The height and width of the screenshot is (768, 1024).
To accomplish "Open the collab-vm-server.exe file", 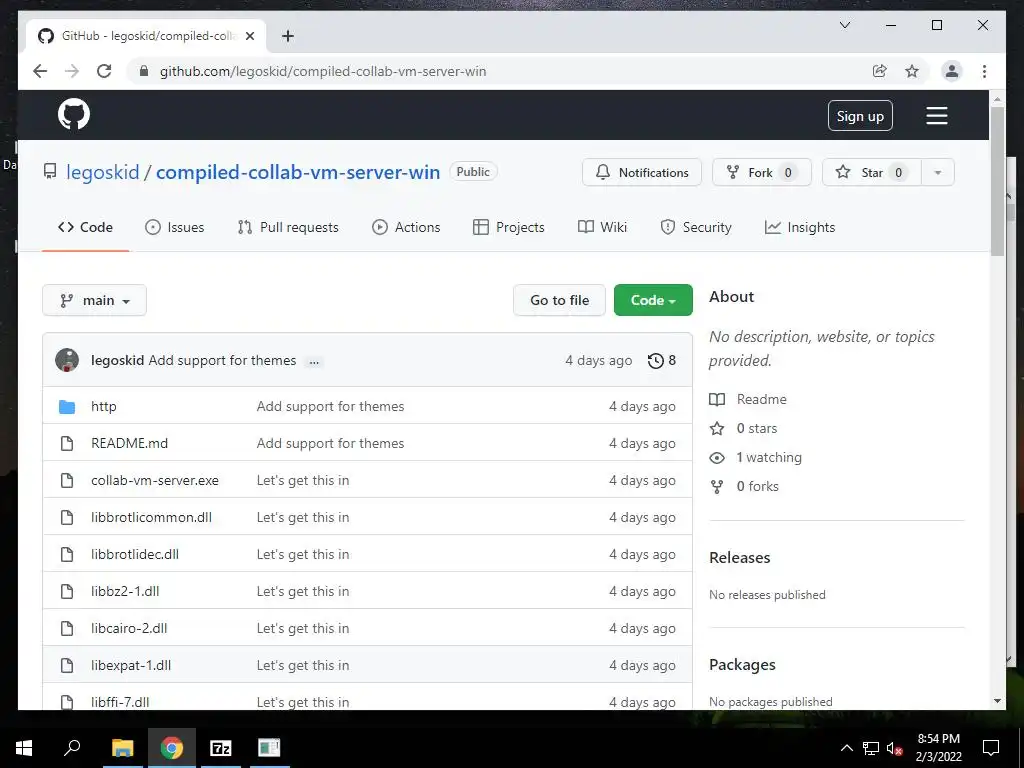I will pos(155,481).
